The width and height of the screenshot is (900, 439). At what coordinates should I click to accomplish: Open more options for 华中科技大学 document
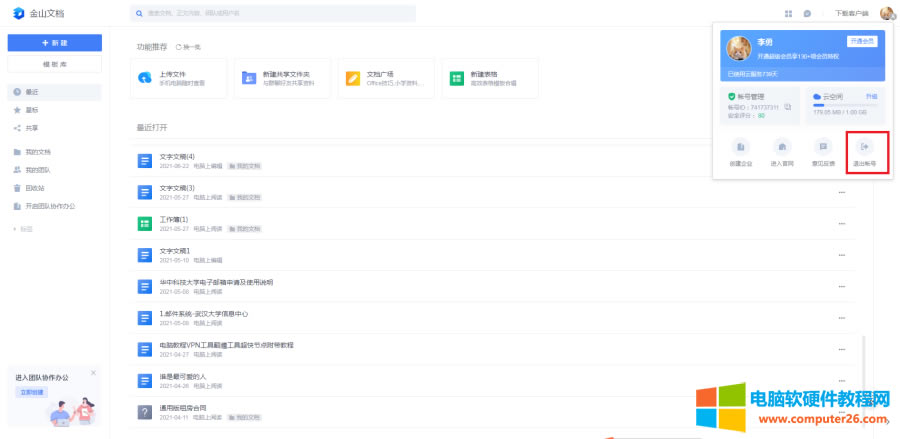click(842, 286)
